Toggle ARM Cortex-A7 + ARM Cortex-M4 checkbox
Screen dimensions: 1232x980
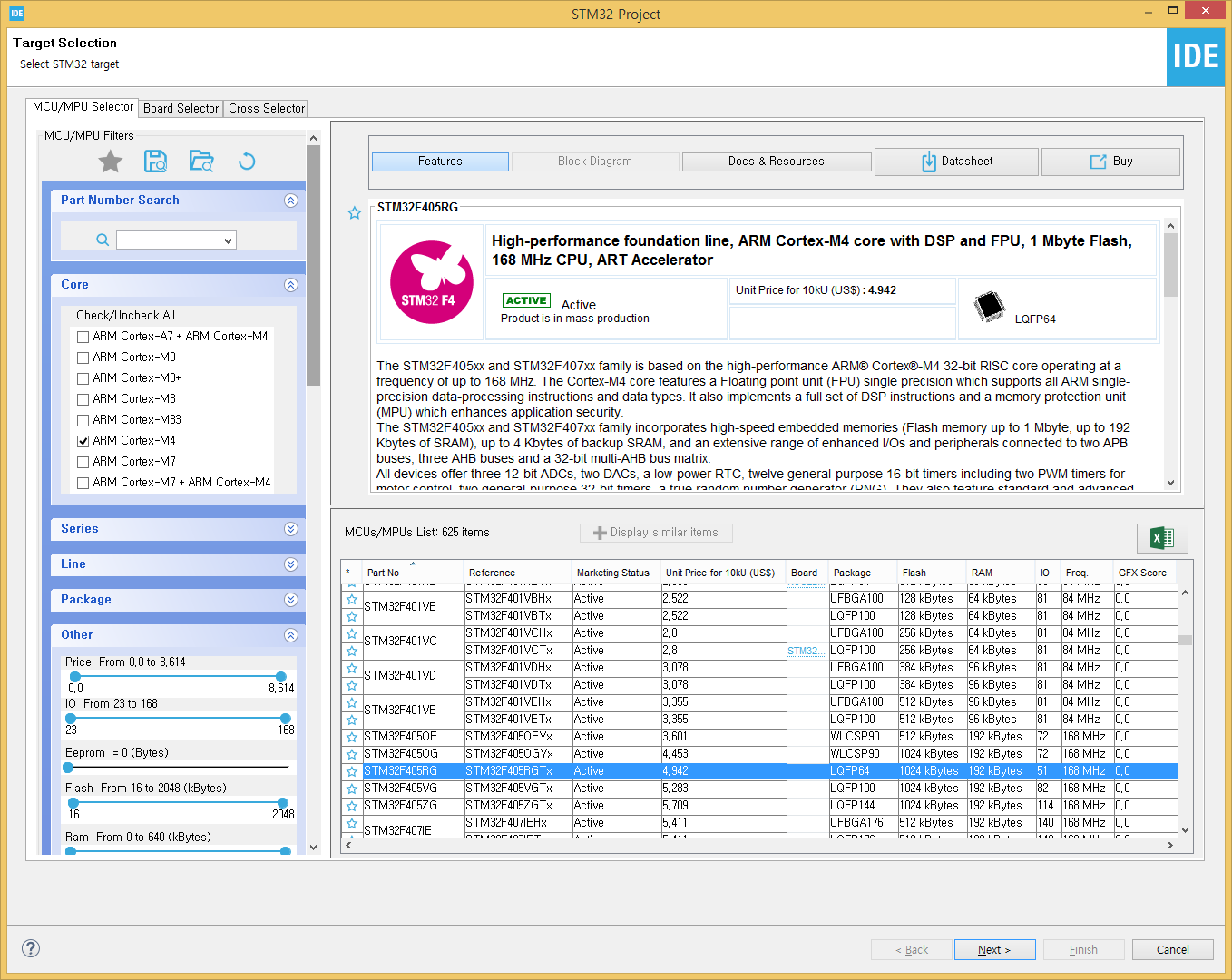(83, 337)
